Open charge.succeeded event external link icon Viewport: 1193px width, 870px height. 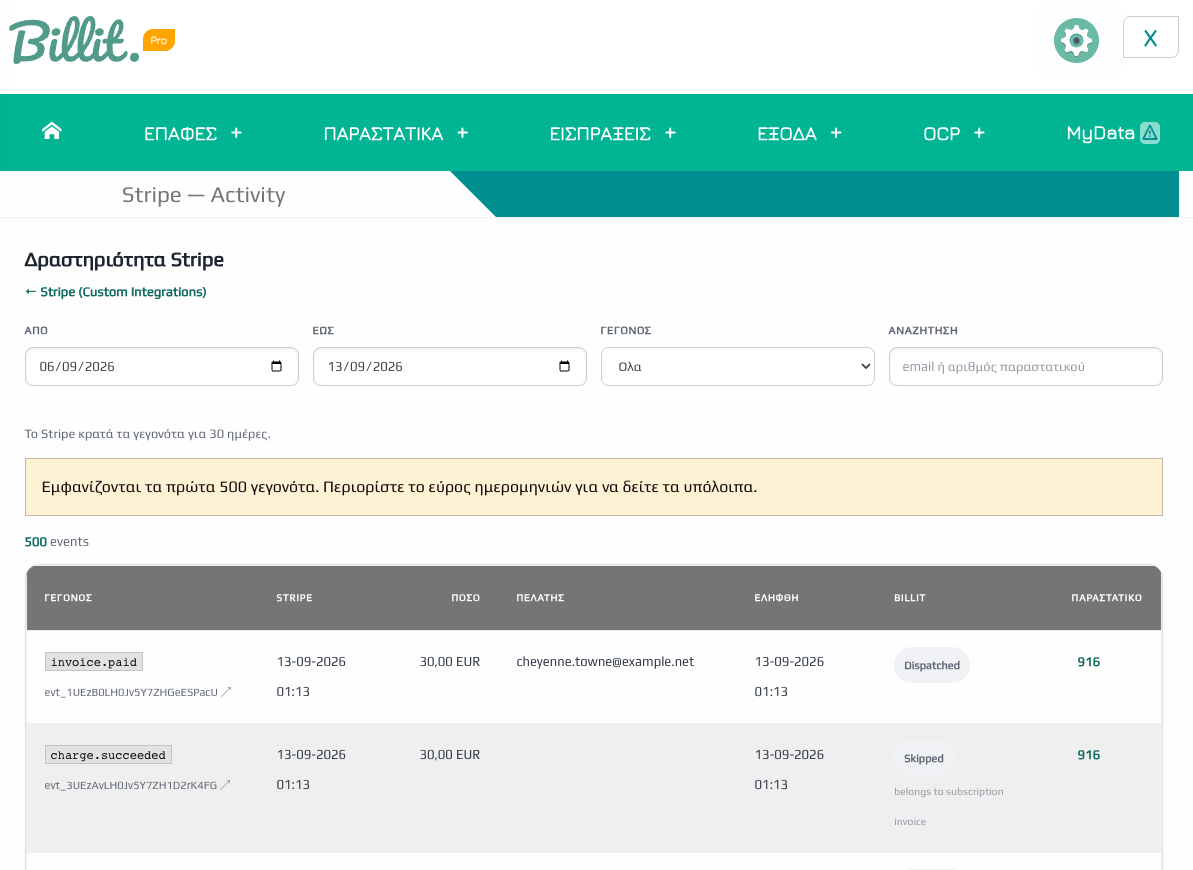[225, 785]
